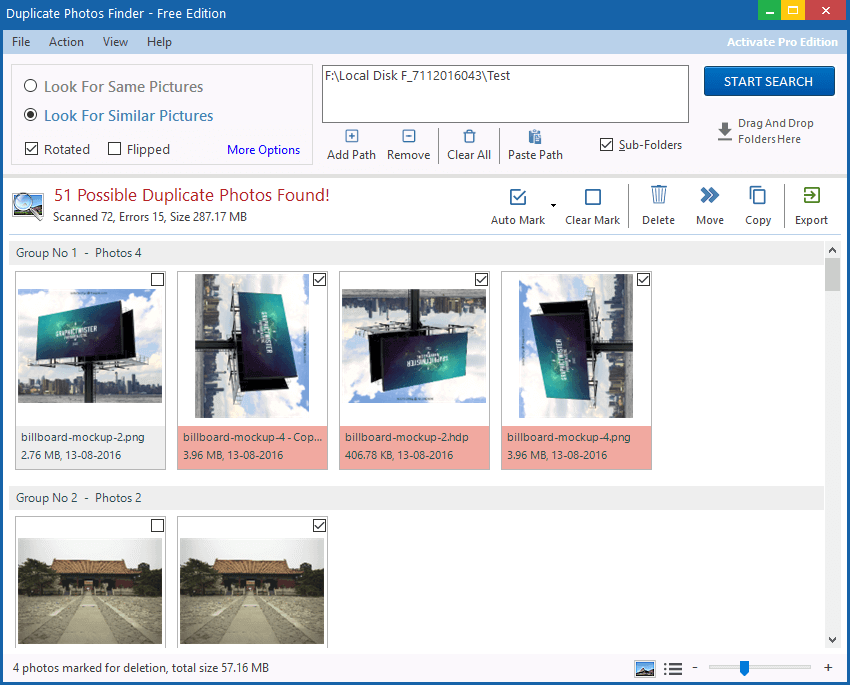
Task: Disable the Sub-Folders checkbox
Action: pyautogui.click(x=606, y=144)
